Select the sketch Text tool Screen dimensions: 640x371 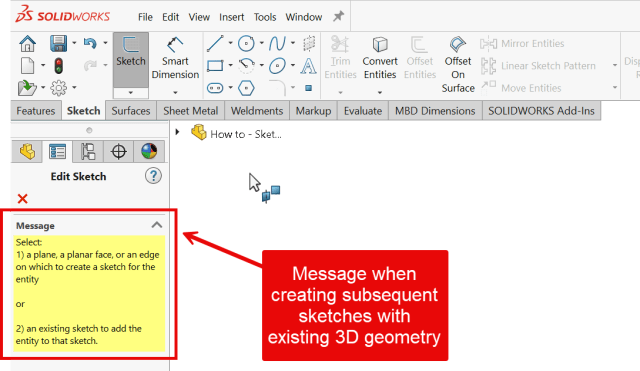click(x=308, y=65)
